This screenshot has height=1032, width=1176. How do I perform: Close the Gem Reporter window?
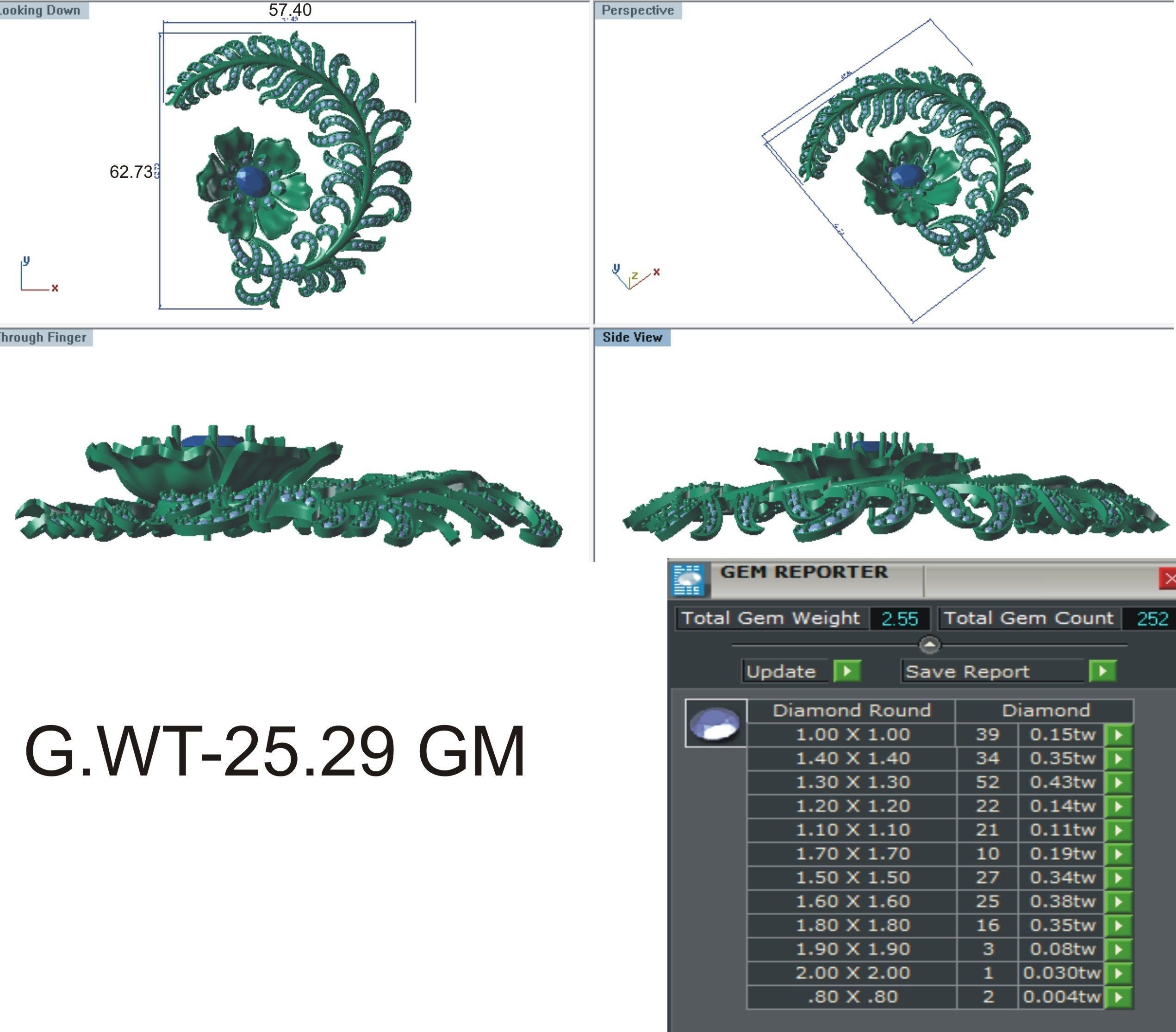click(x=1168, y=579)
